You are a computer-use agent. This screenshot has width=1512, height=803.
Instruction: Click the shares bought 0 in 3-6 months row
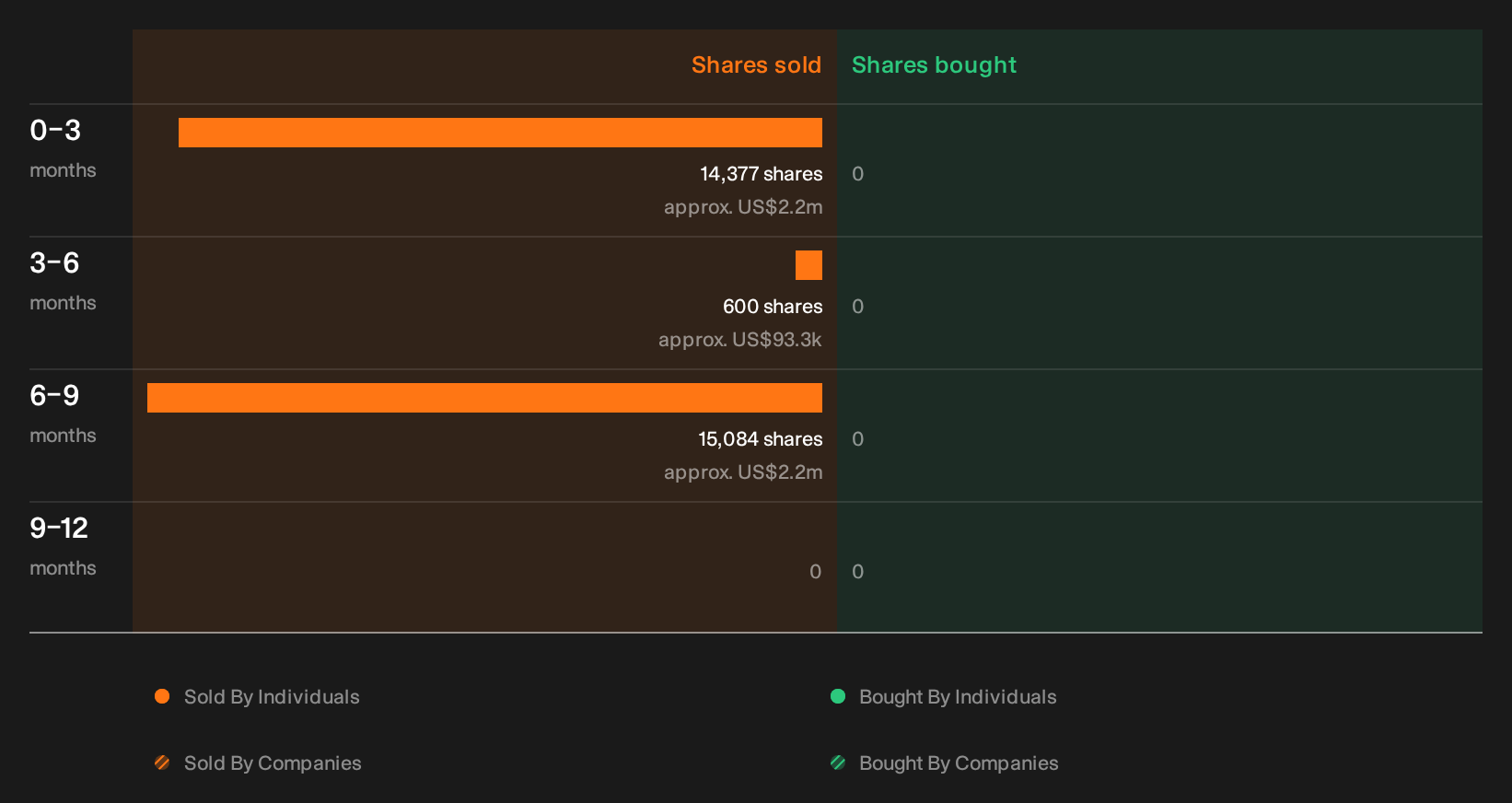(x=858, y=307)
